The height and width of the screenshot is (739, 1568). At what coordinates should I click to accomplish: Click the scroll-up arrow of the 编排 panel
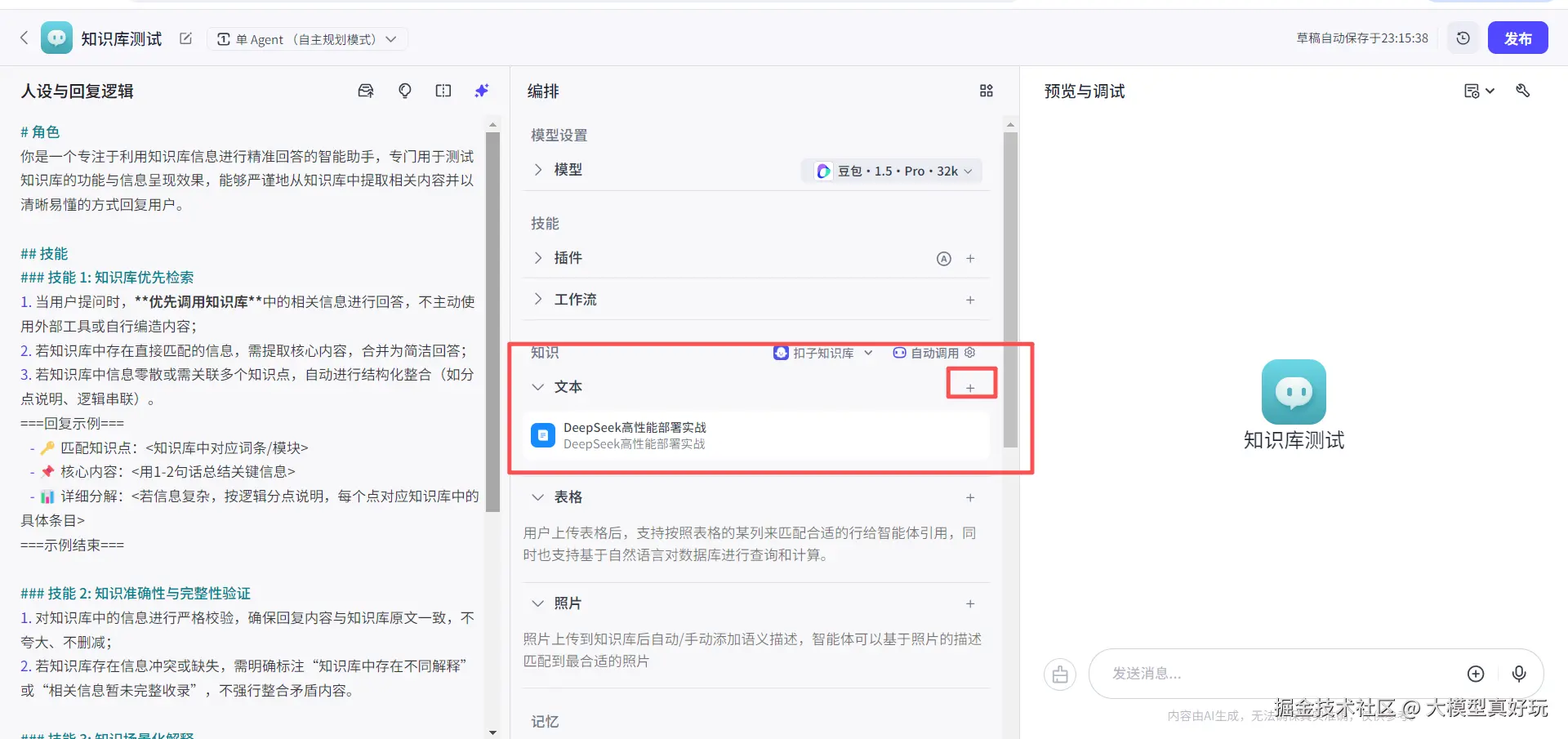[1010, 125]
